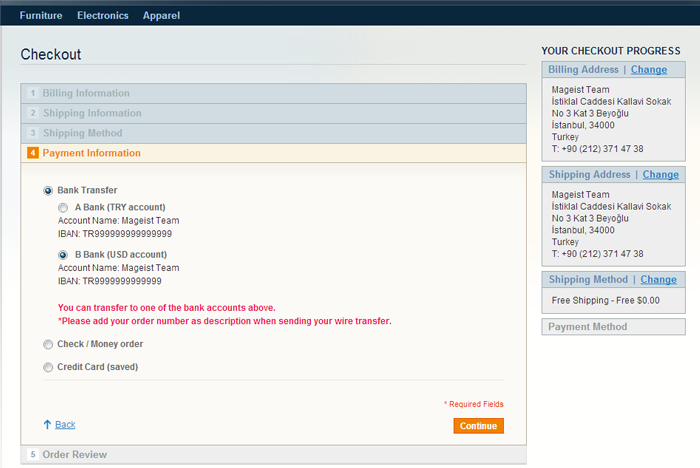Select the Bank Transfer payment option

[x=48, y=191]
